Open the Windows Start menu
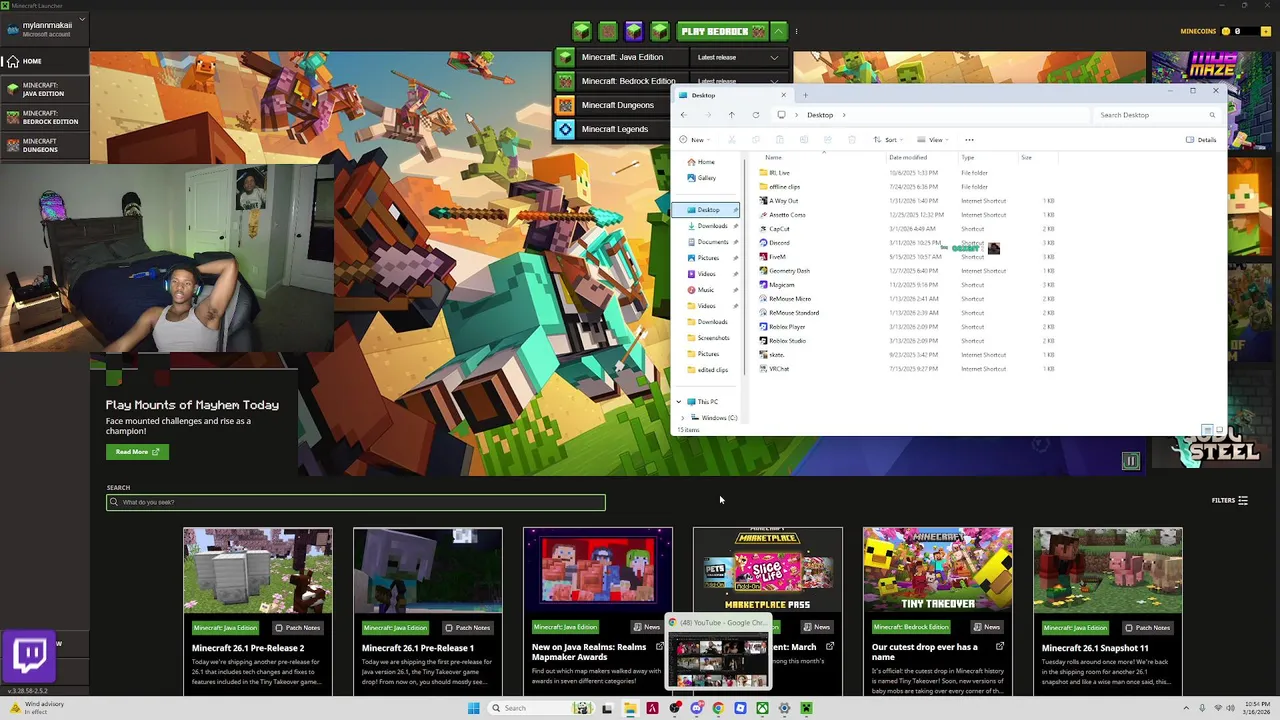The width and height of the screenshot is (1280, 720). (x=473, y=708)
